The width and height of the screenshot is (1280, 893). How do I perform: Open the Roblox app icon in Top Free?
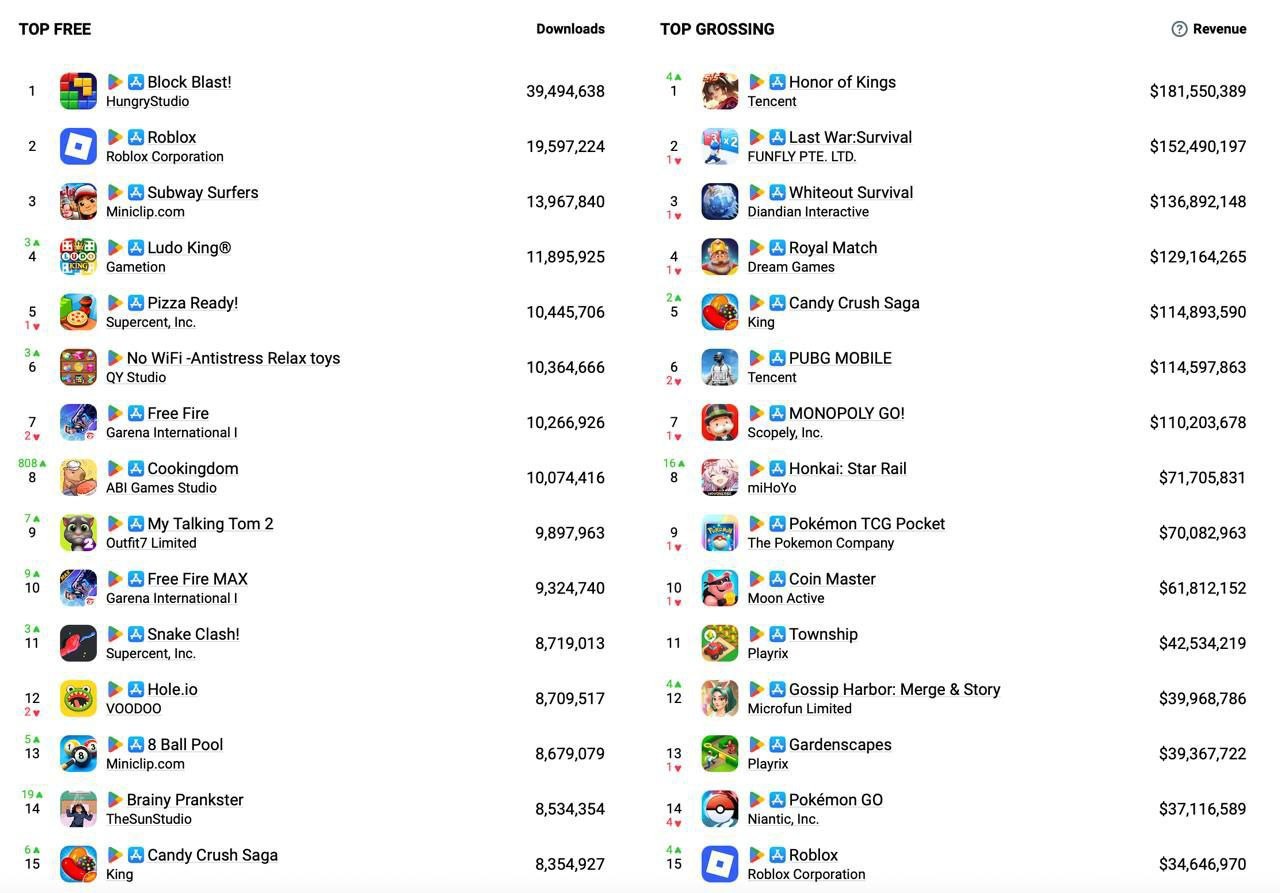(x=78, y=146)
